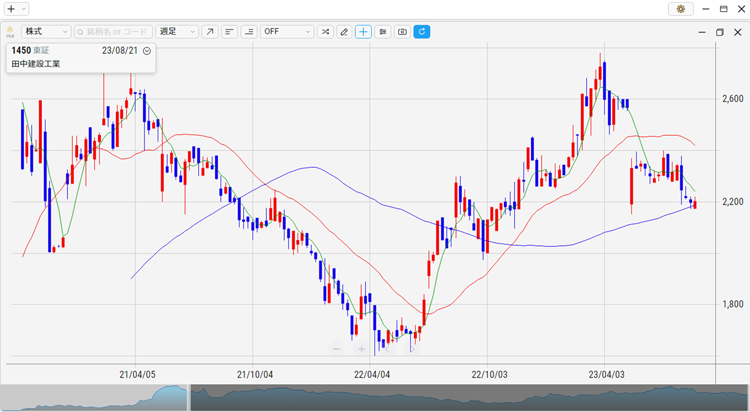Open the 株式 asset type dropdown
750x412 pixels.
(x=46, y=32)
